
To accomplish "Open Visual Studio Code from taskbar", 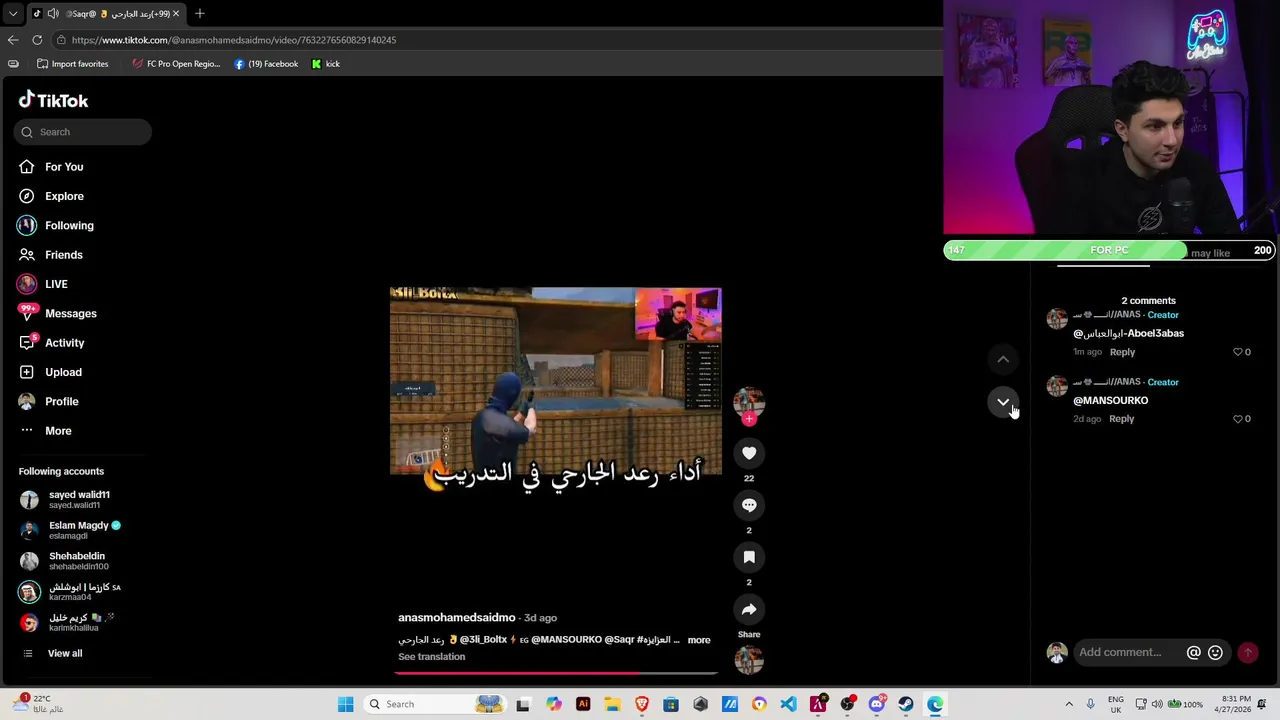I will pyautogui.click(x=788, y=704).
